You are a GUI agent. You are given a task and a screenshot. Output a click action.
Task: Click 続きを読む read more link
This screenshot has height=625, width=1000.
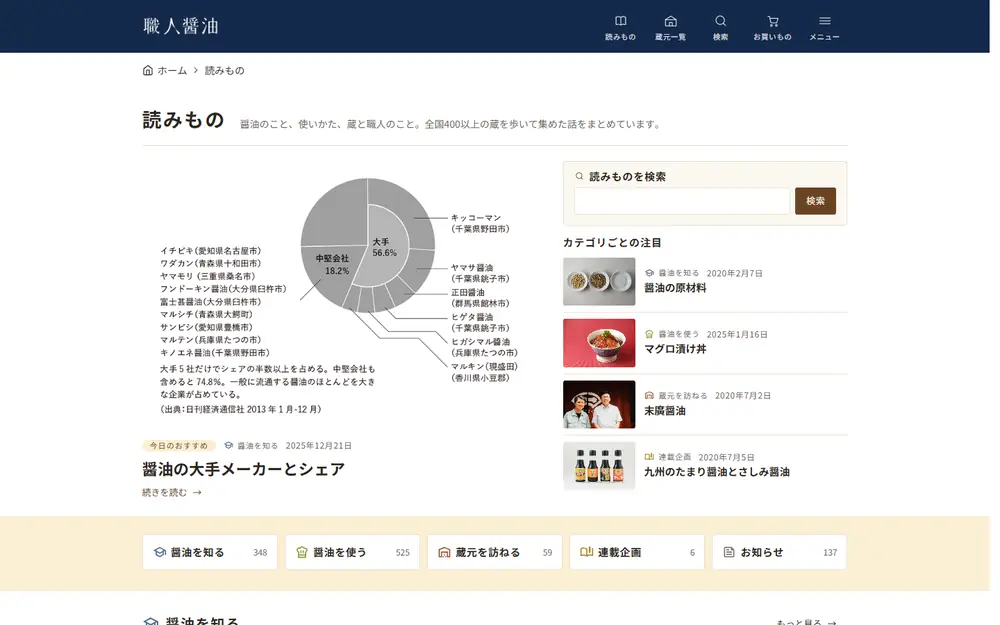(165, 492)
